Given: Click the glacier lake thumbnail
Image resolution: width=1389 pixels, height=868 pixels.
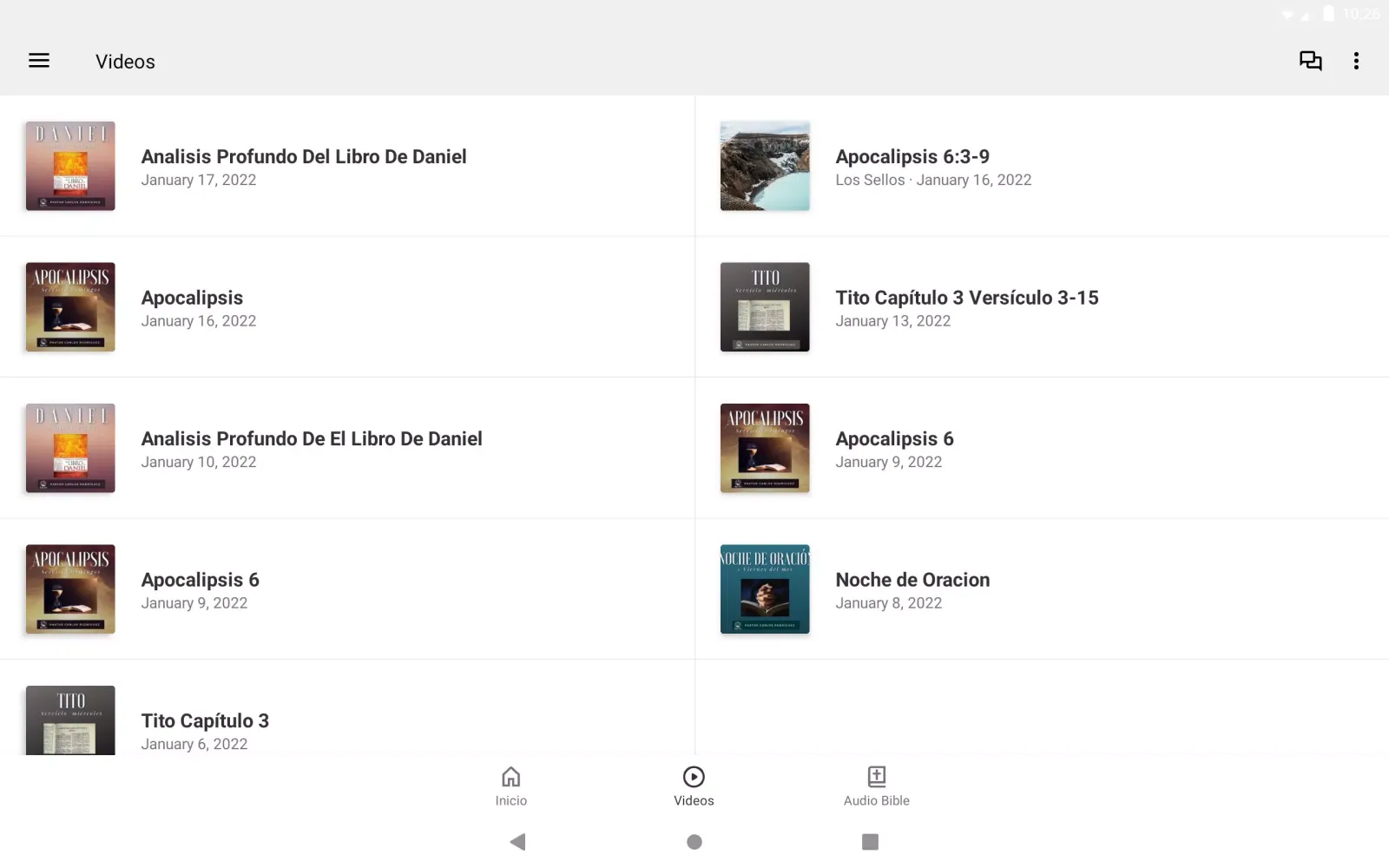Looking at the screenshot, I should pyautogui.click(x=765, y=166).
